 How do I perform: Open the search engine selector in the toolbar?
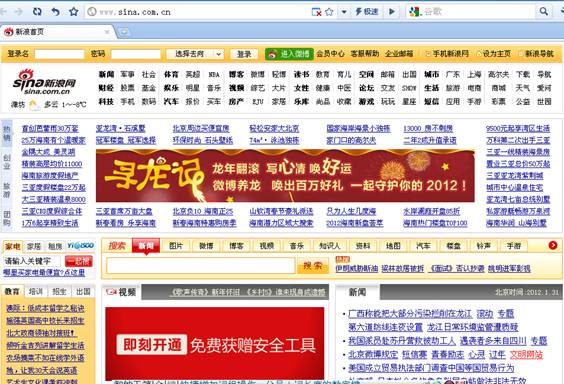click(x=414, y=12)
